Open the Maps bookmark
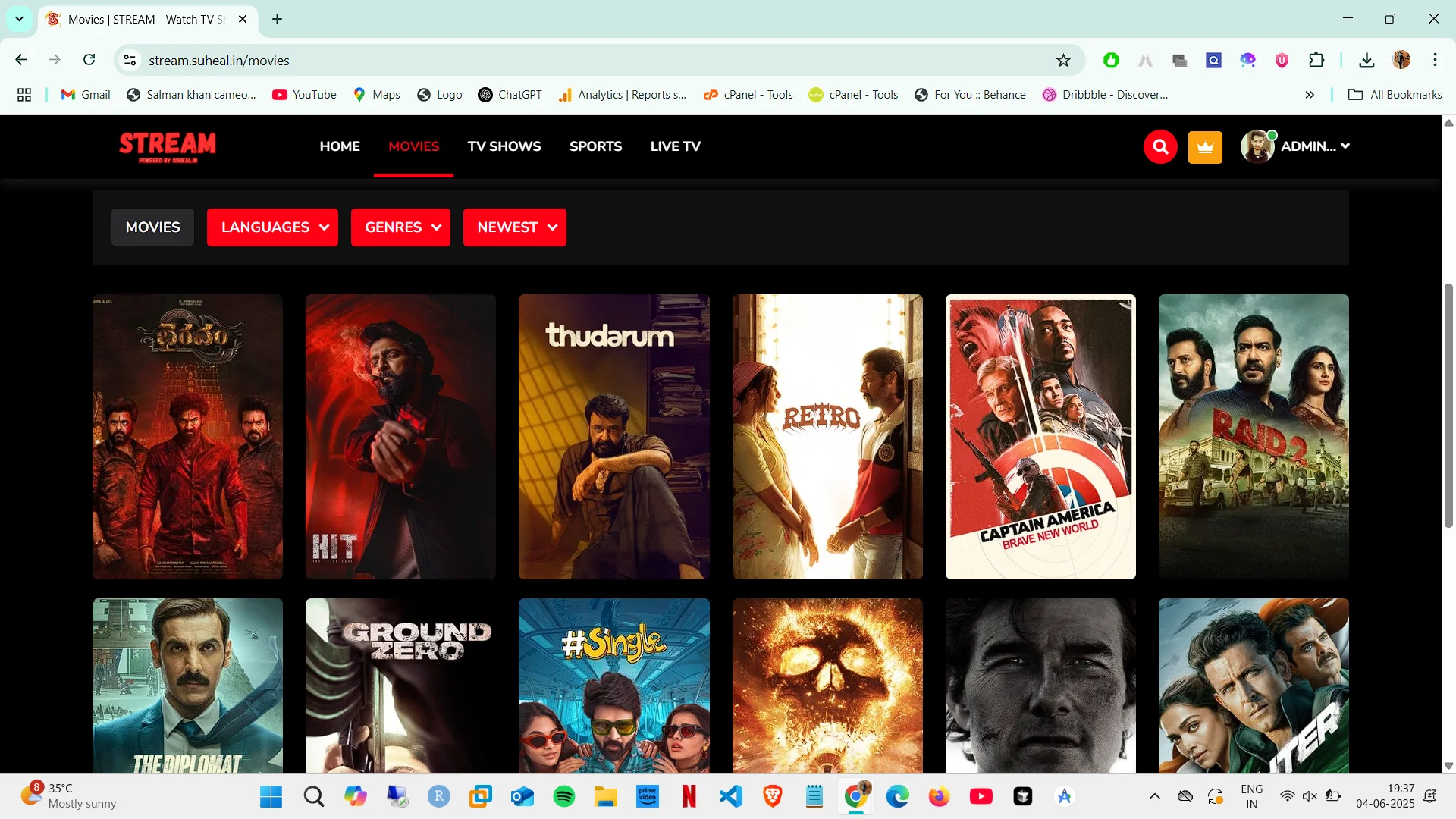Viewport: 1456px width, 819px height. point(376,95)
